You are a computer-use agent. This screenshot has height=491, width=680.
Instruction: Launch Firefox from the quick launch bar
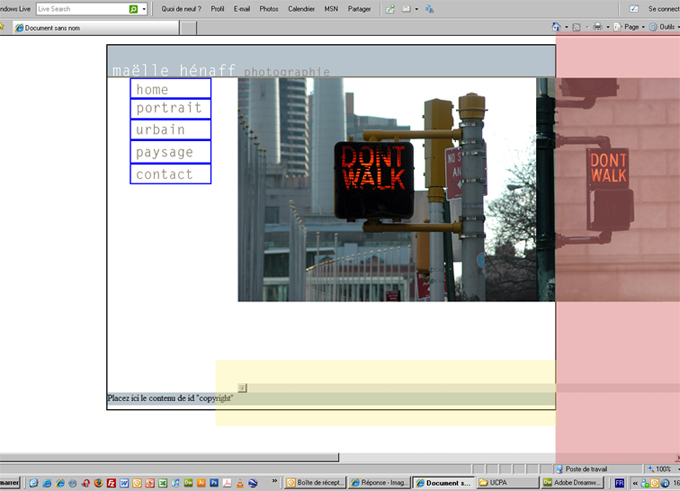click(x=98, y=482)
